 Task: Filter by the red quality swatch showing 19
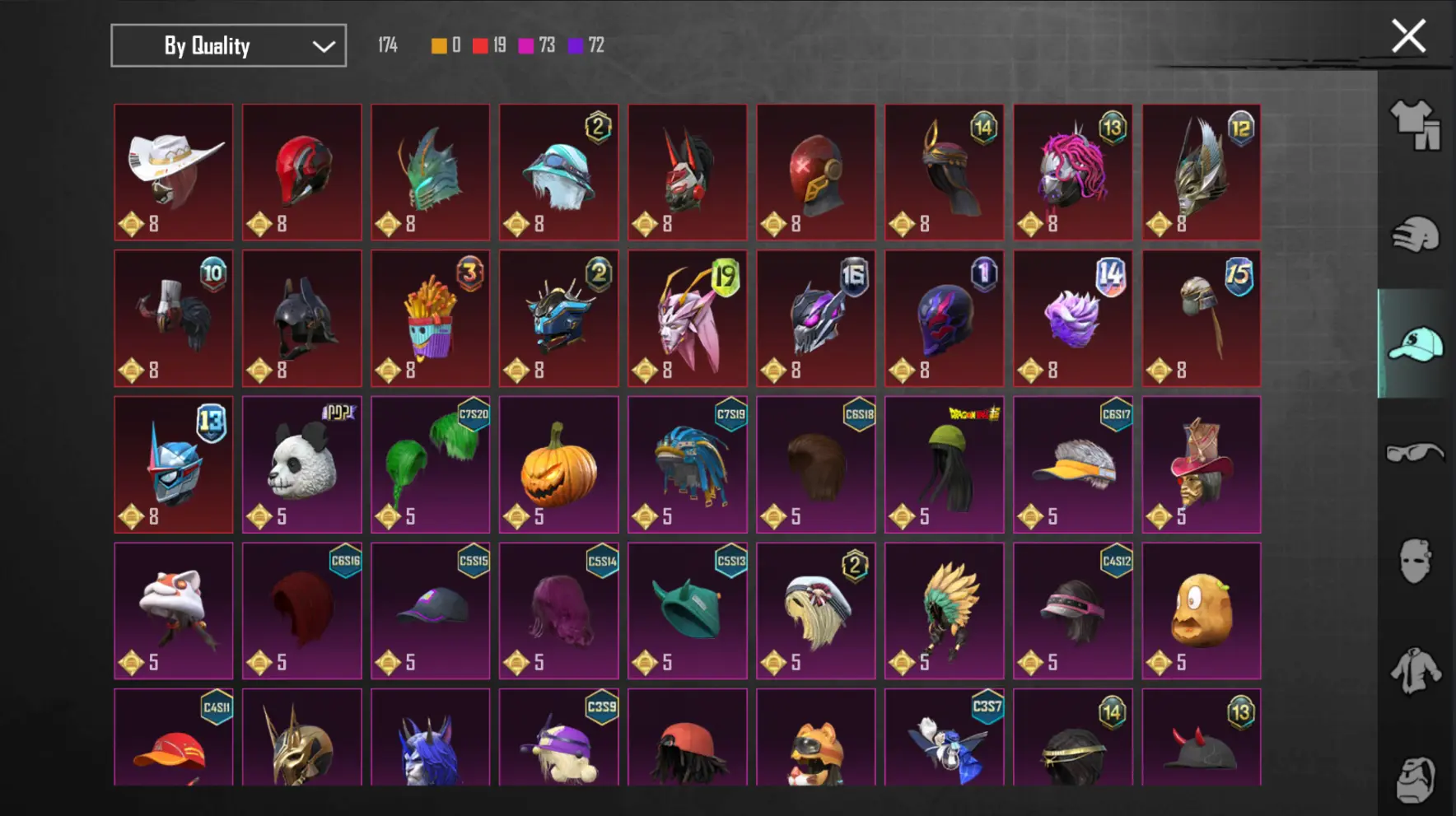[489, 45]
